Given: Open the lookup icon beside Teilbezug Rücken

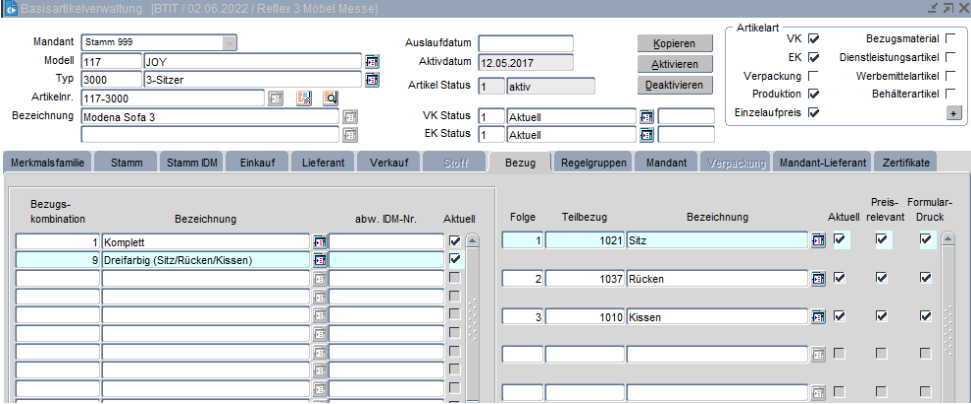Looking at the screenshot, I should (x=818, y=278).
